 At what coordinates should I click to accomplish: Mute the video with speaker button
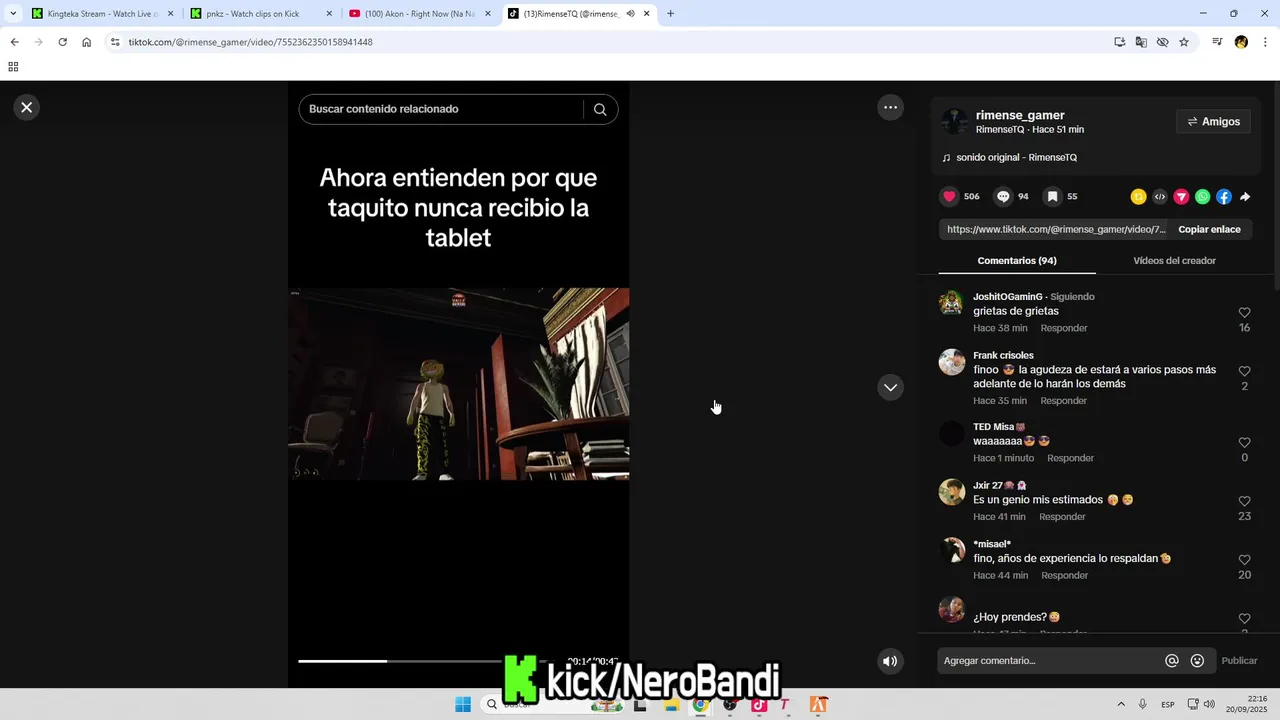click(890, 661)
